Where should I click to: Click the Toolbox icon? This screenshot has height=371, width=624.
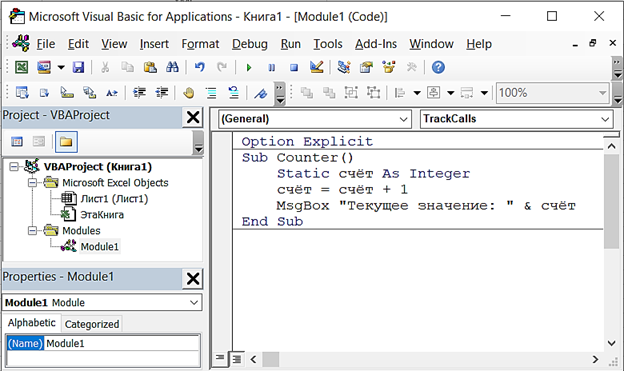click(411, 67)
